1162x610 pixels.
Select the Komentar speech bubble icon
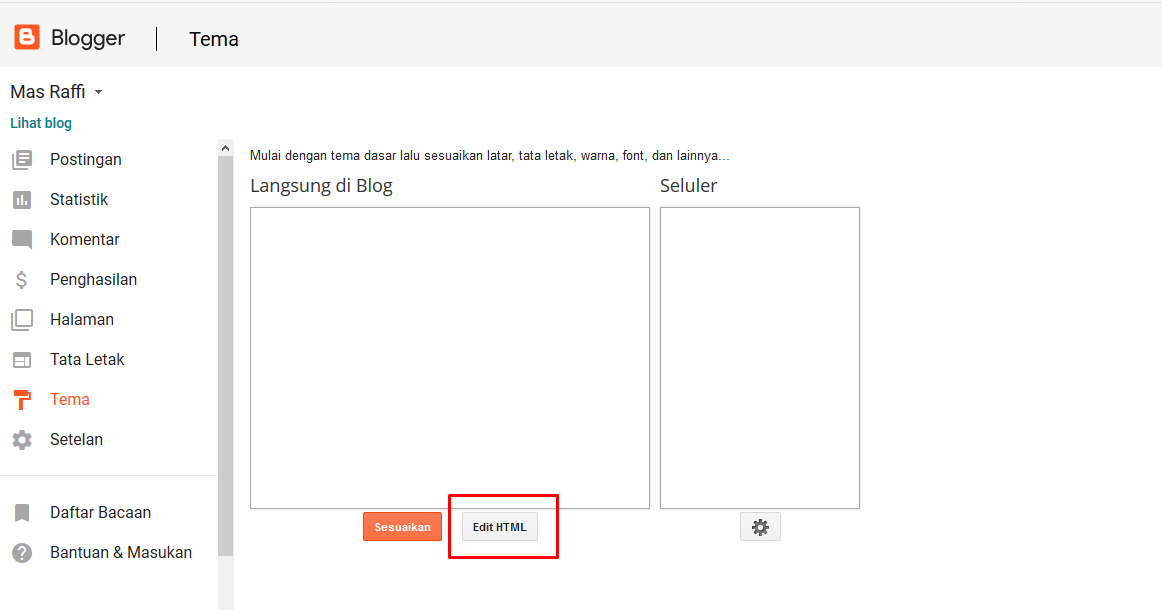tap(24, 239)
